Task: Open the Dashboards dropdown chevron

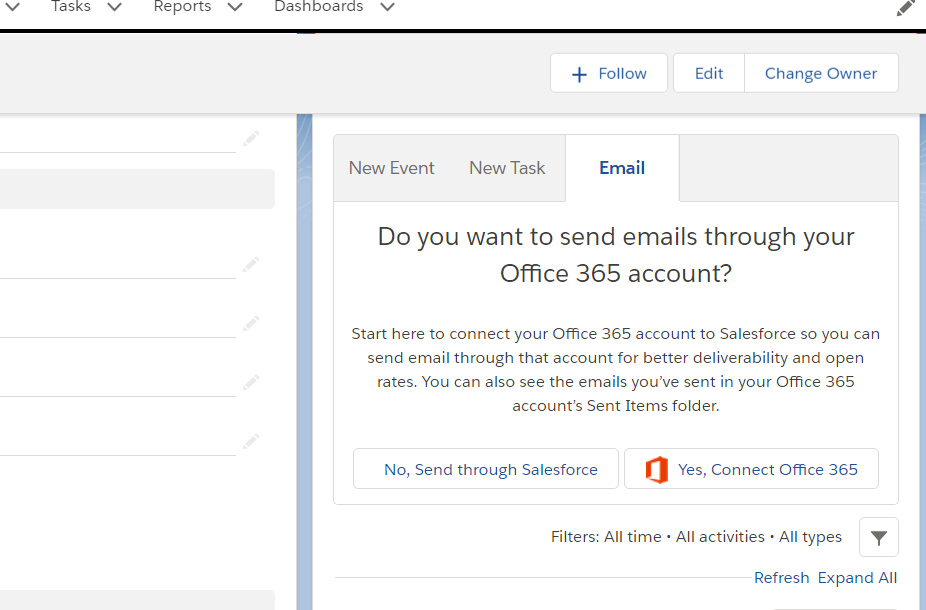Action: coord(387,7)
